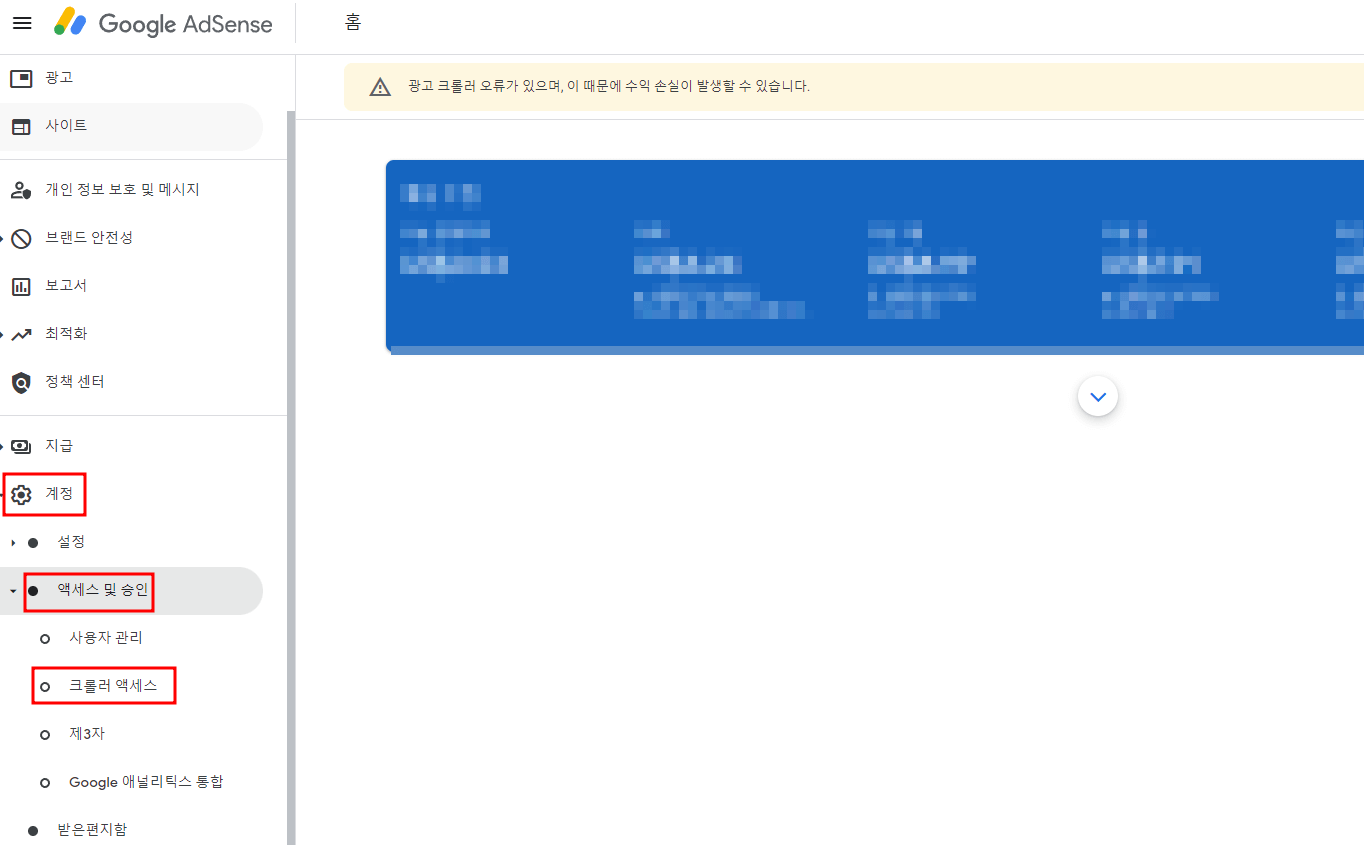Switch to the 홈 tab
The height and width of the screenshot is (845, 1364).
[352, 22]
